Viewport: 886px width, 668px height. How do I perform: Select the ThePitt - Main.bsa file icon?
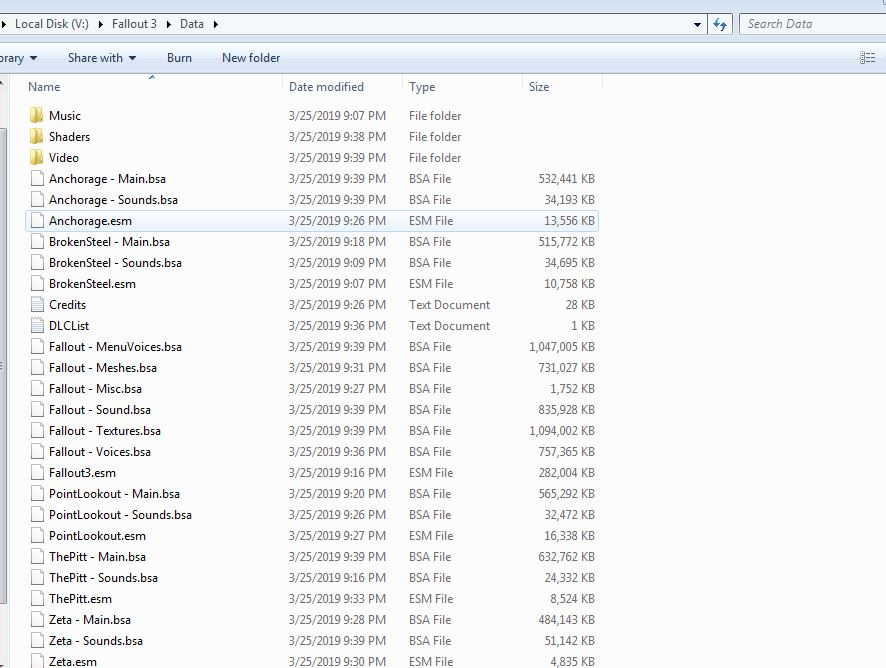click(37, 557)
